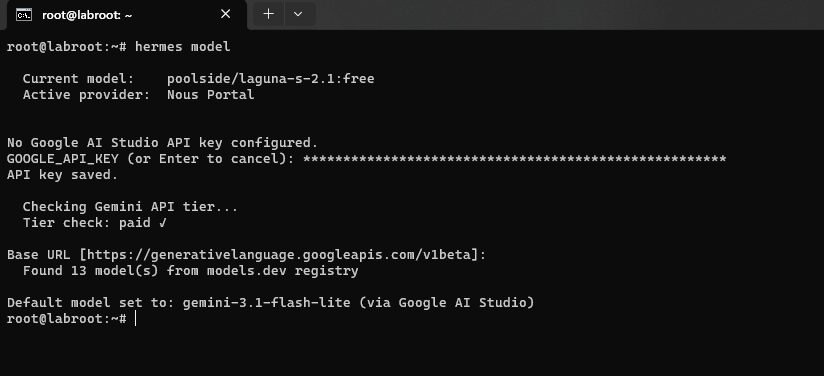The width and height of the screenshot is (824, 376).
Task: Click the masked GOOGLE_API_KEY asterisks
Action: coord(514,159)
